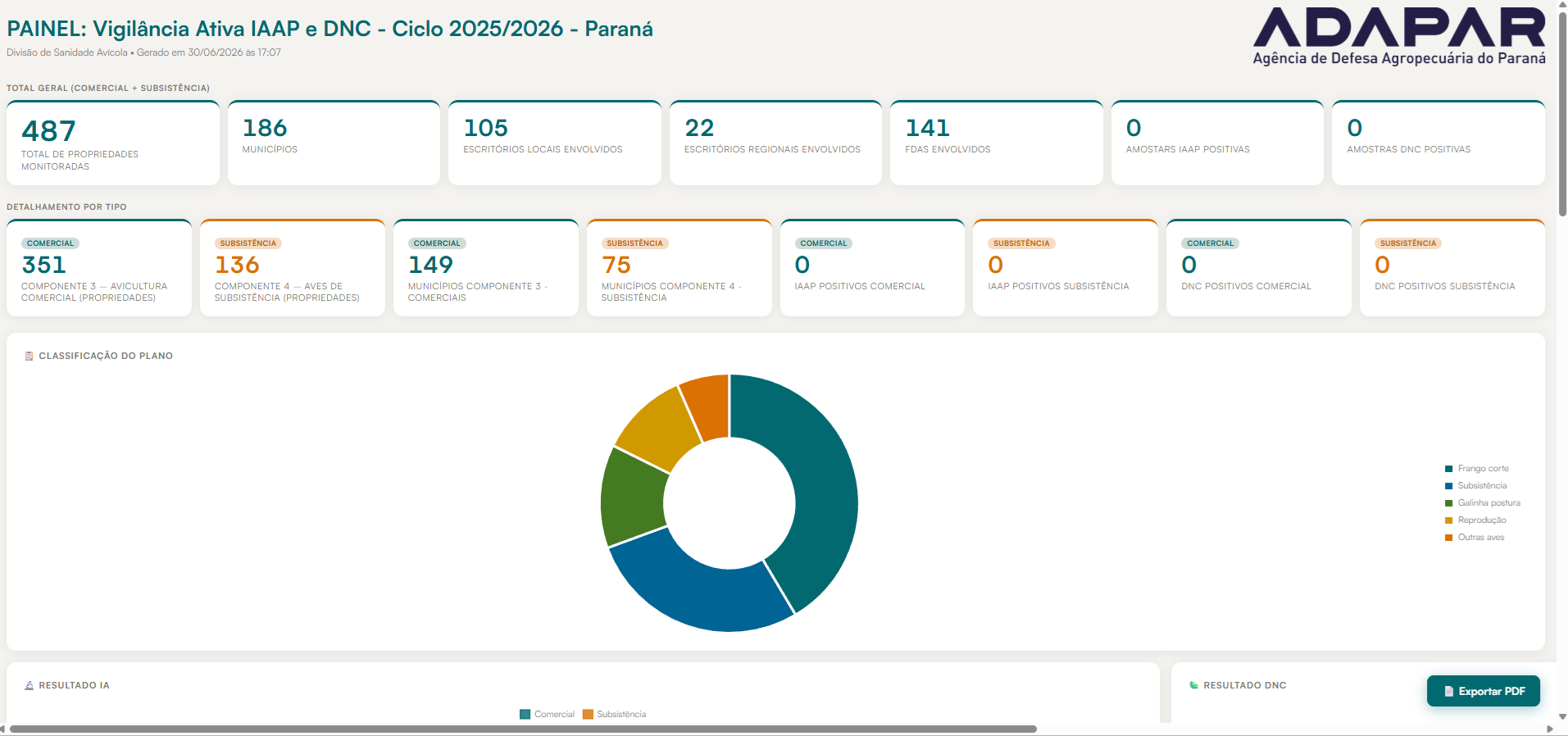Click the DNC Positivos Comercial card
Image resolution: width=1568 pixels, height=736 pixels.
[1259, 267]
